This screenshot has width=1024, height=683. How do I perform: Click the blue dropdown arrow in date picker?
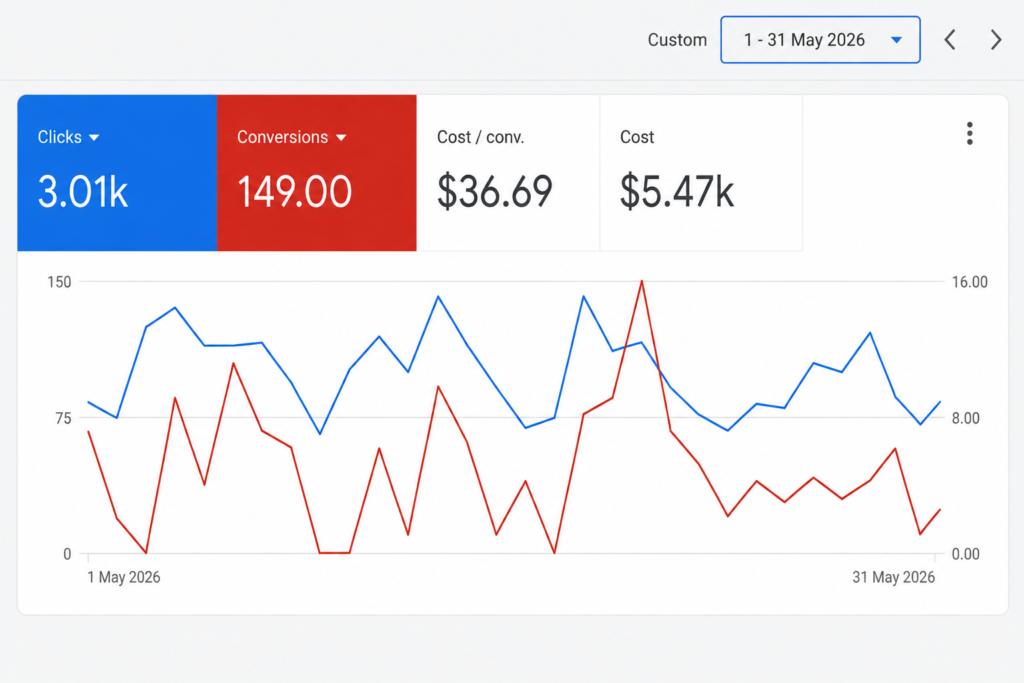(897, 40)
